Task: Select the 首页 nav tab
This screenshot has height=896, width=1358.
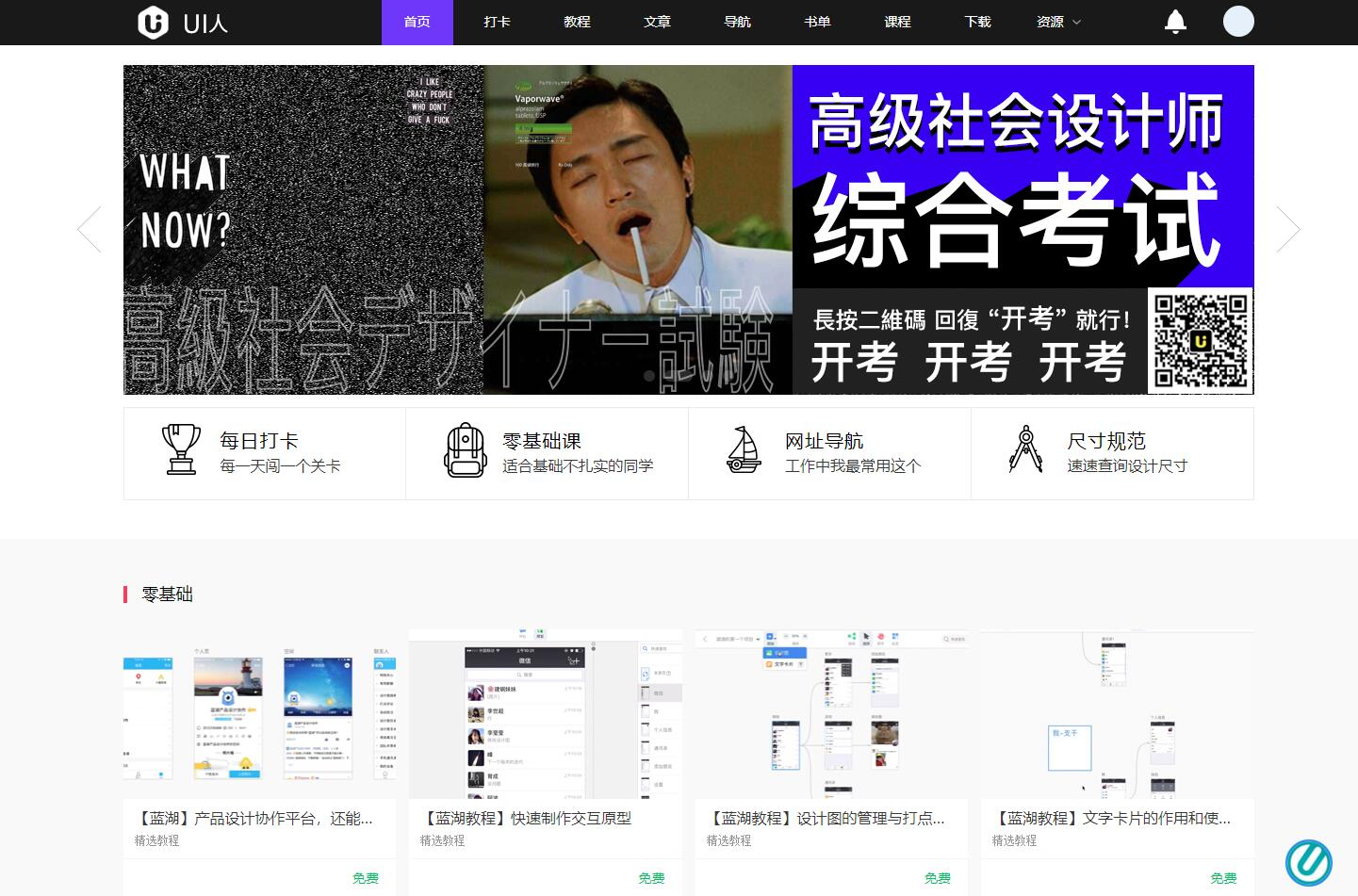Action: (417, 22)
